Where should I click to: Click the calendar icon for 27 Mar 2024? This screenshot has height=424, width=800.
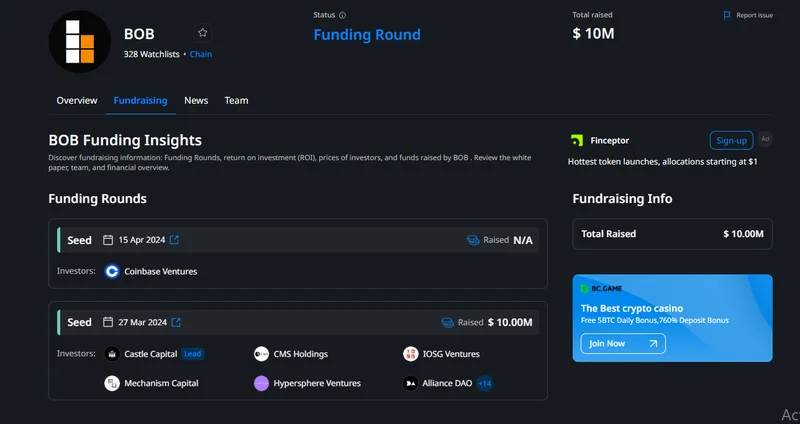click(x=108, y=322)
